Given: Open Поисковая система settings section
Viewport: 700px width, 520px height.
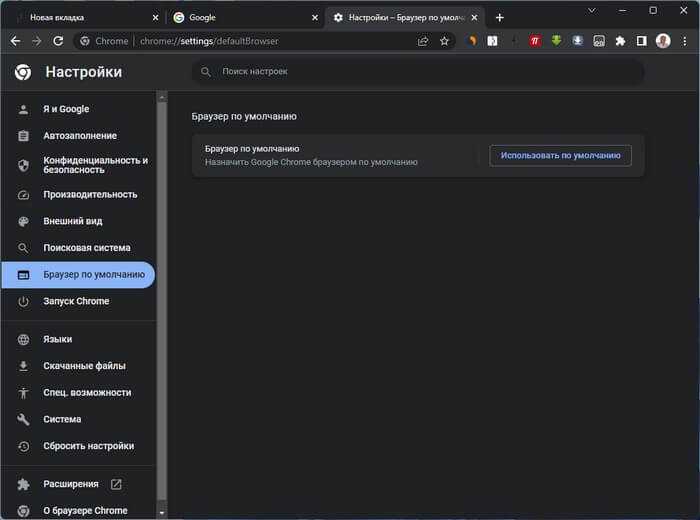Looking at the screenshot, I should click(78, 248).
